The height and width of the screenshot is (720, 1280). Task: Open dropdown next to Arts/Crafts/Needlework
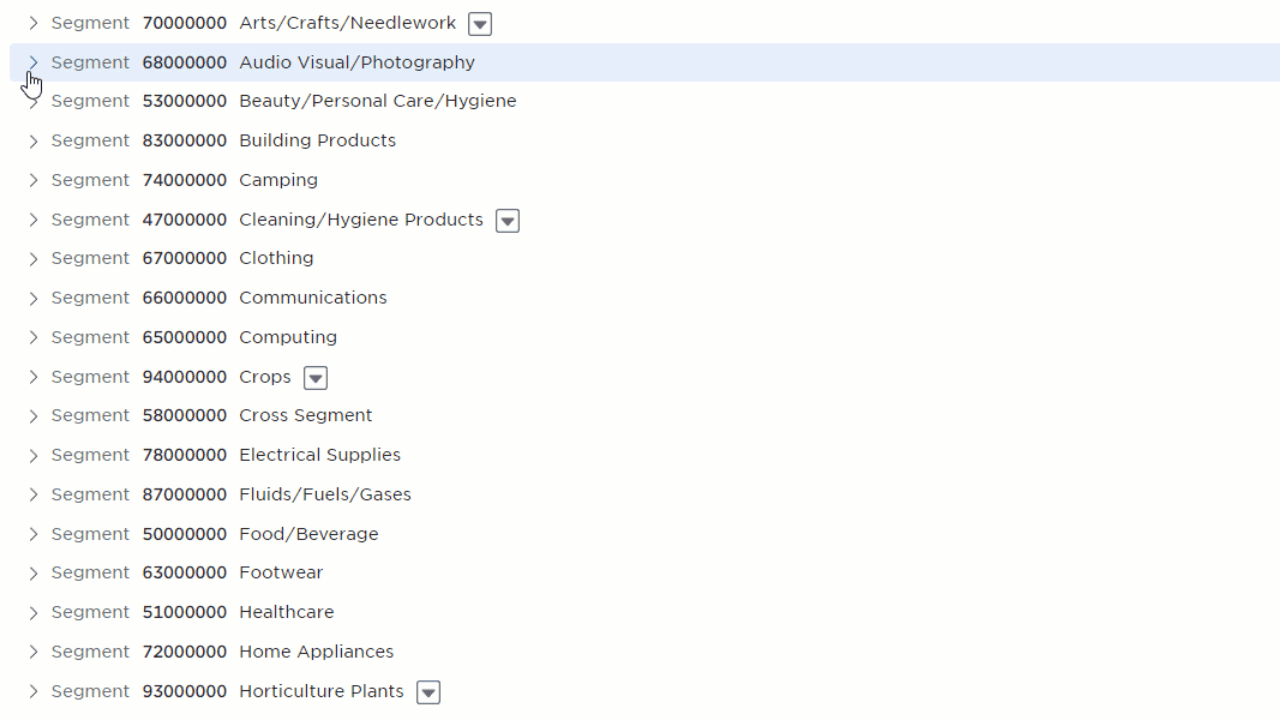click(480, 24)
